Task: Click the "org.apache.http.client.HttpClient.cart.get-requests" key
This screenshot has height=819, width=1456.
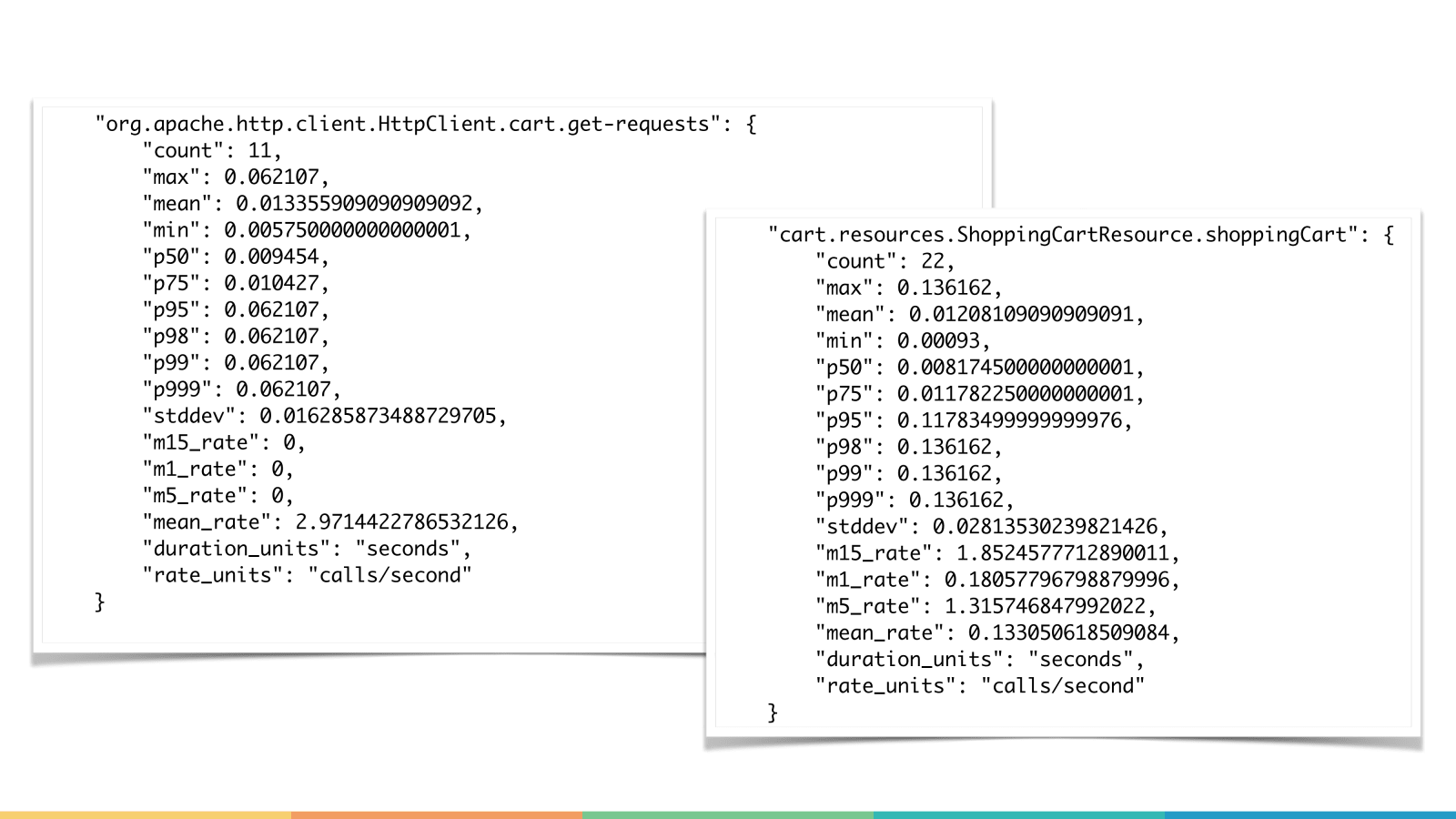Action: (409, 124)
